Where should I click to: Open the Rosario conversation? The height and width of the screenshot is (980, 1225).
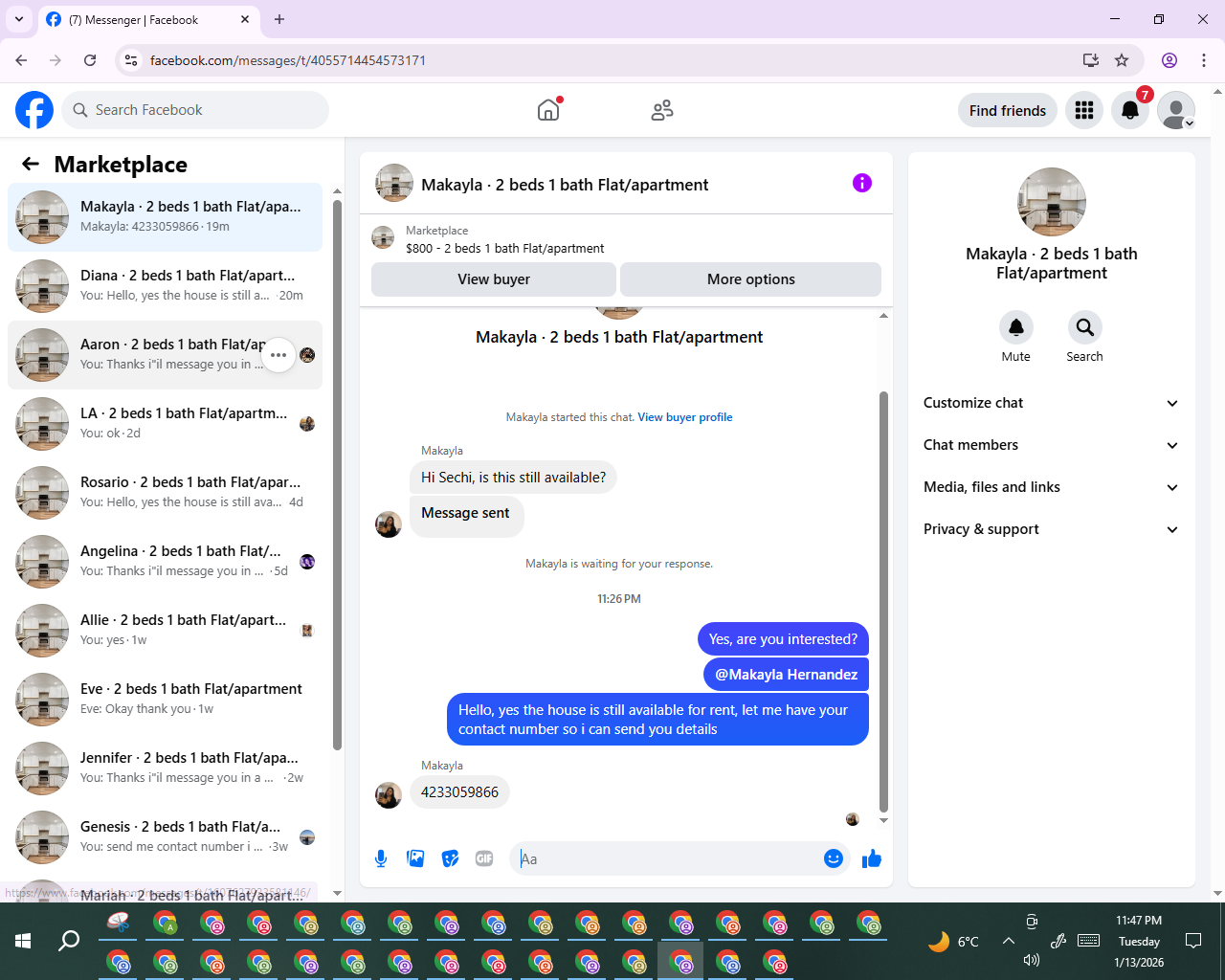click(x=165, y=493)
